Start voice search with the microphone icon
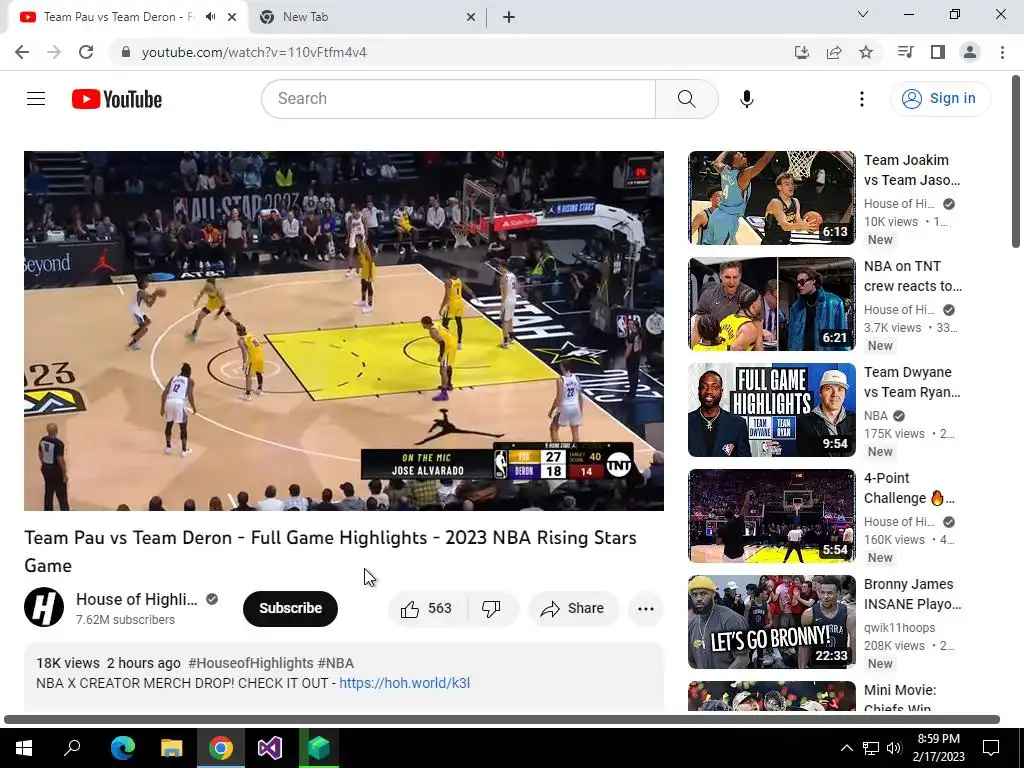Image resolution: width=1024 pixels, height=768 pixels. click(746, 99)
